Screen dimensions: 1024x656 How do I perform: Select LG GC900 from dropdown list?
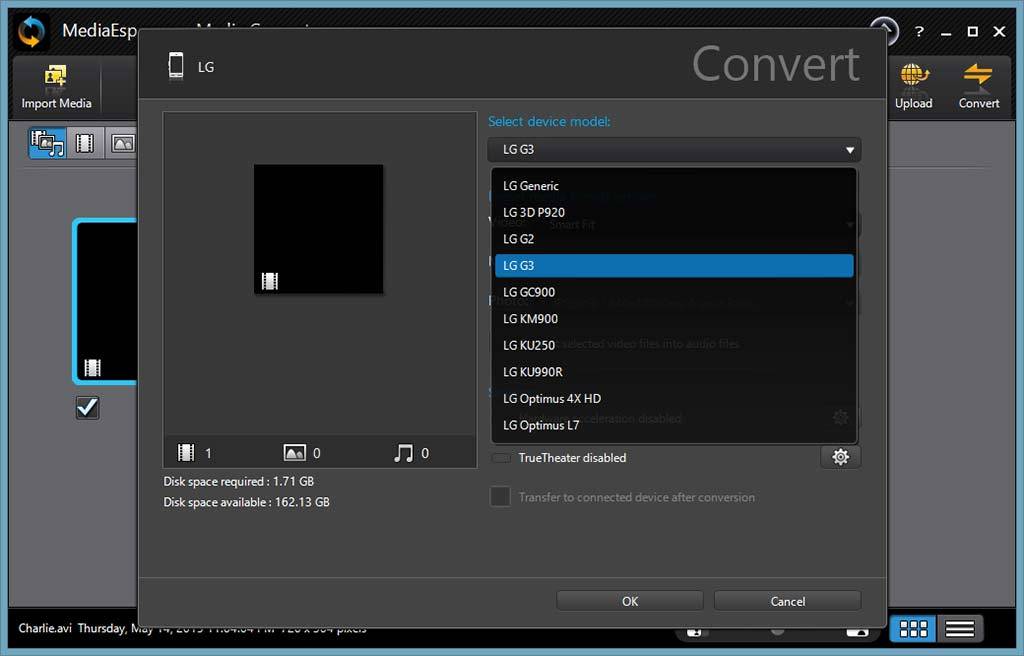pos(674,292)
